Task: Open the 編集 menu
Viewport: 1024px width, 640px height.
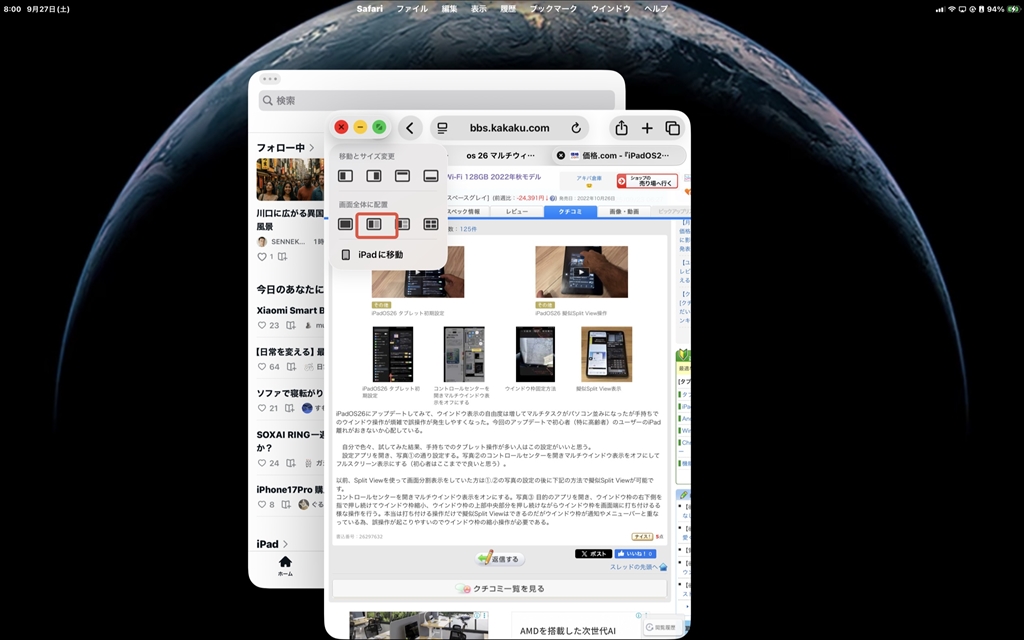Action: tap(449, 8)
